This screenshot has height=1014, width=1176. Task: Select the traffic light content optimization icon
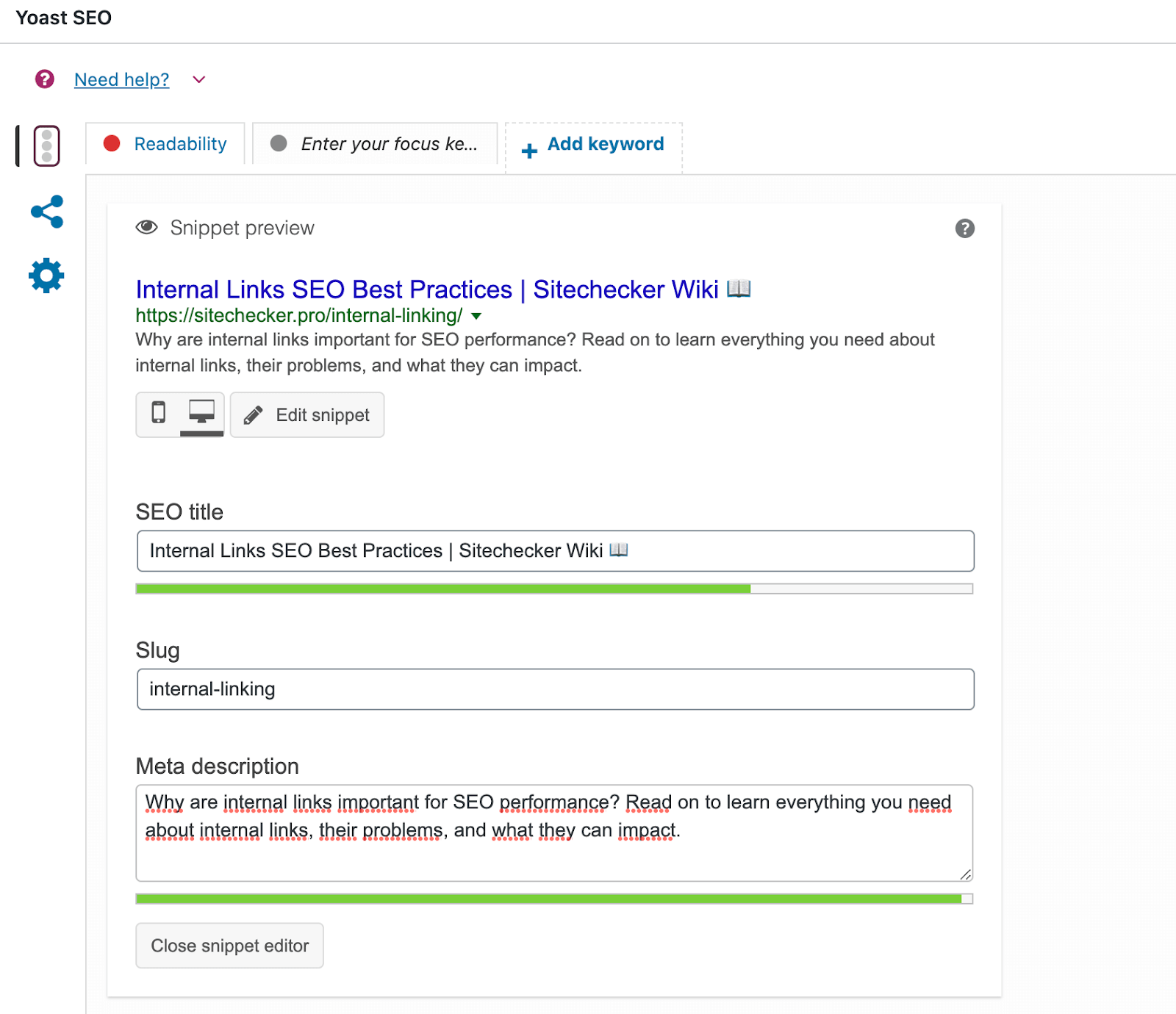point(47,145)
